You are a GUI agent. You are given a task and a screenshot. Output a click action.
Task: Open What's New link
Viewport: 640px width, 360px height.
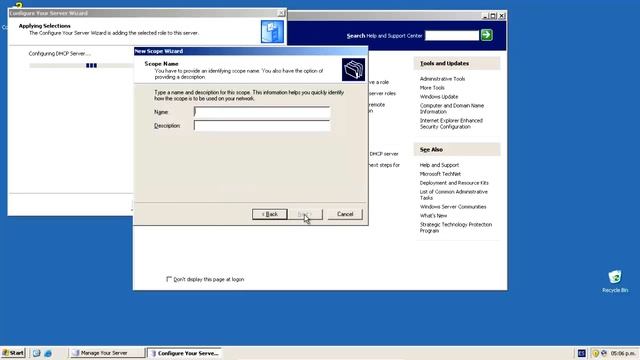point(433,216)
